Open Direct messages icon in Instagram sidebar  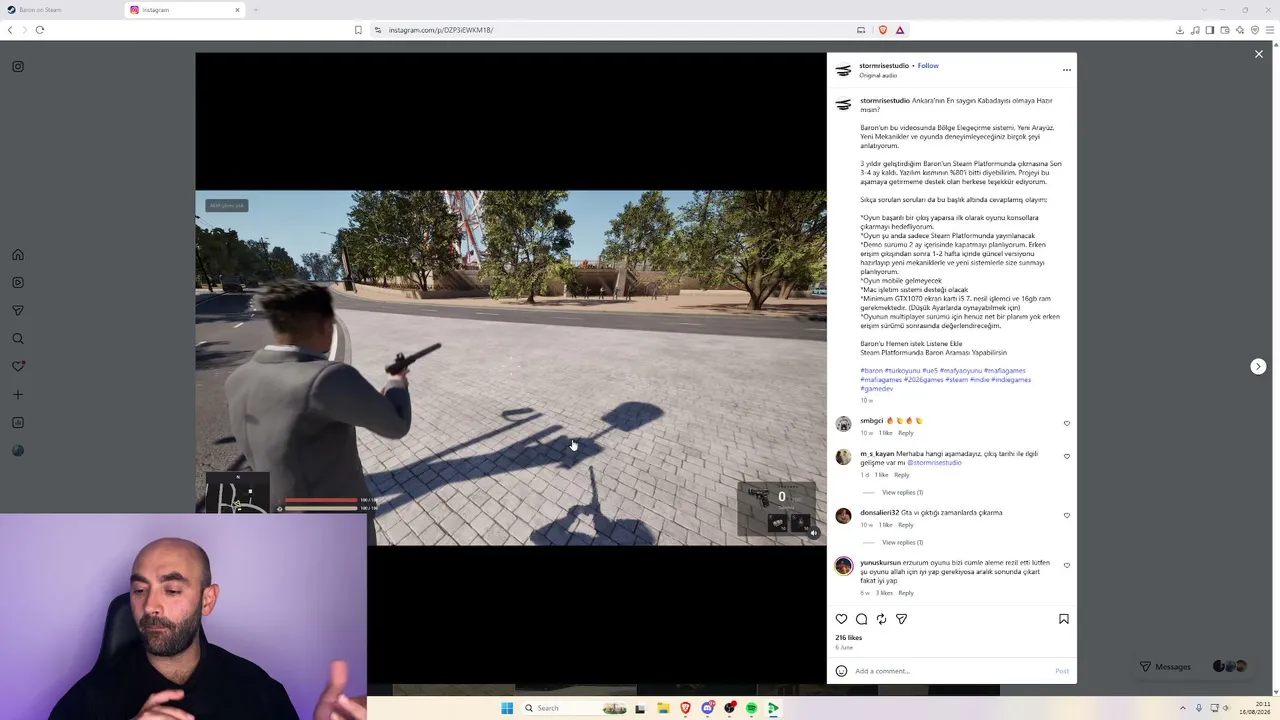coord(18,311)
